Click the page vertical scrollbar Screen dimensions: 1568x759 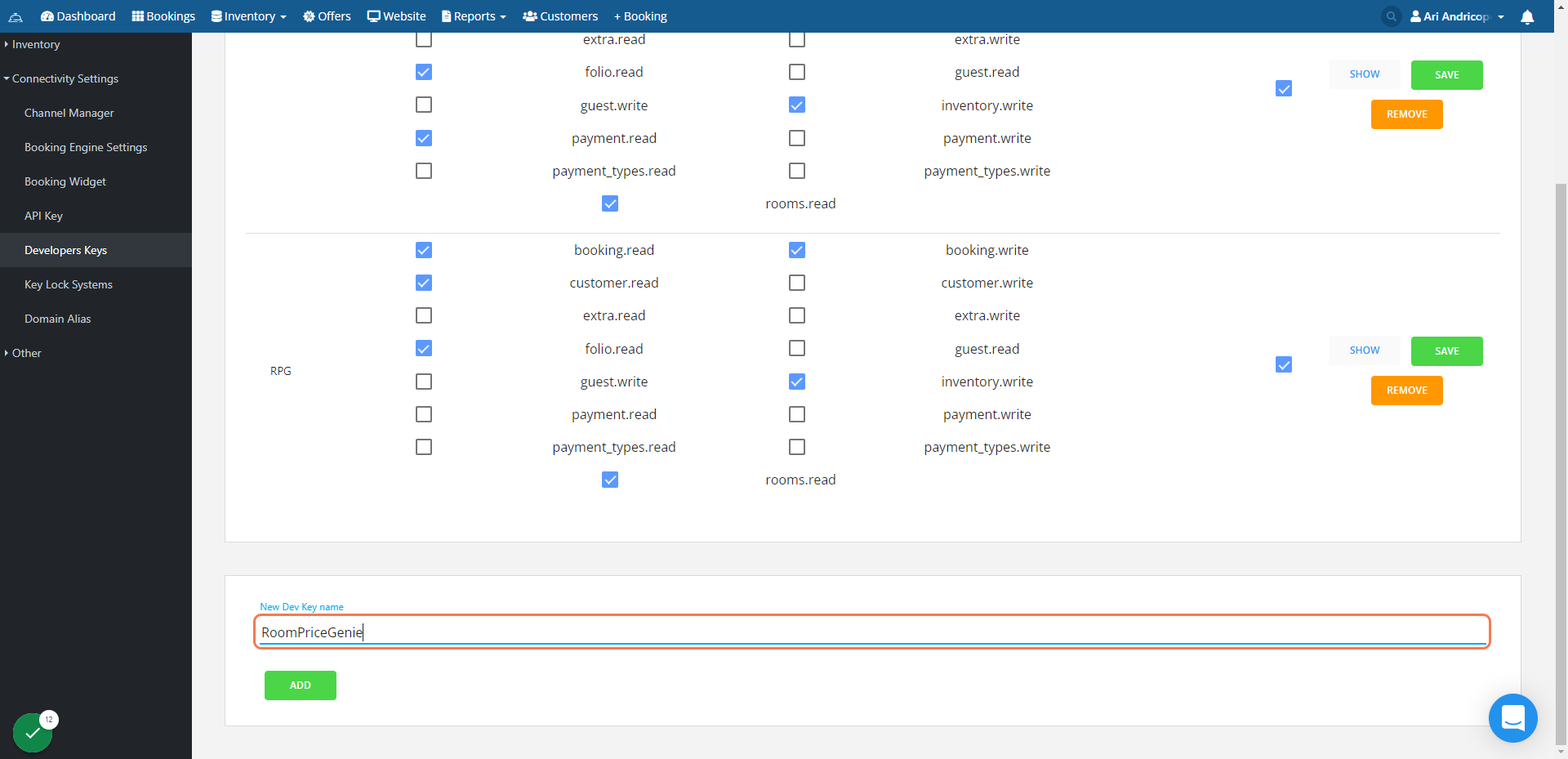click(1561, 462)
